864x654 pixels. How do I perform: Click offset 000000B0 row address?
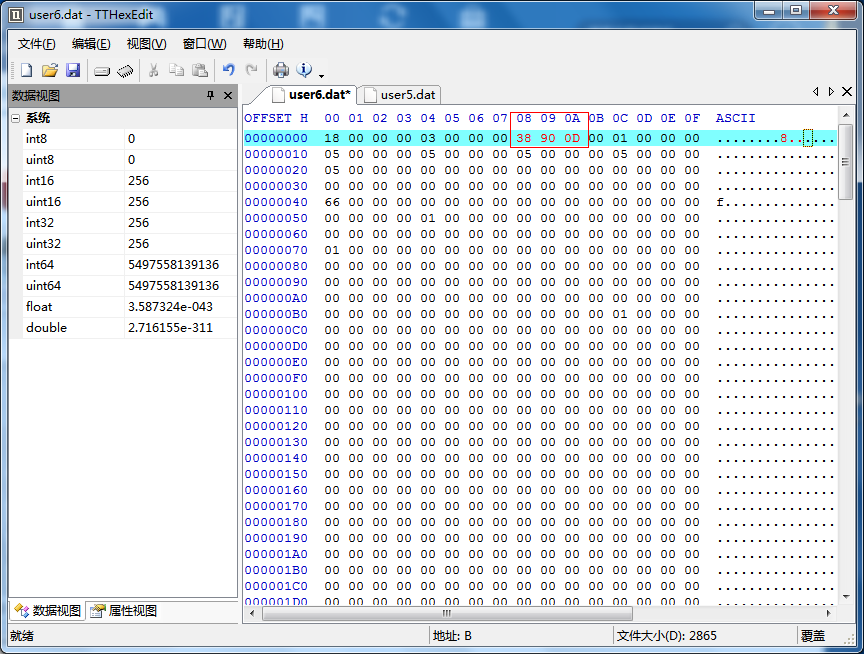point(276,314)
